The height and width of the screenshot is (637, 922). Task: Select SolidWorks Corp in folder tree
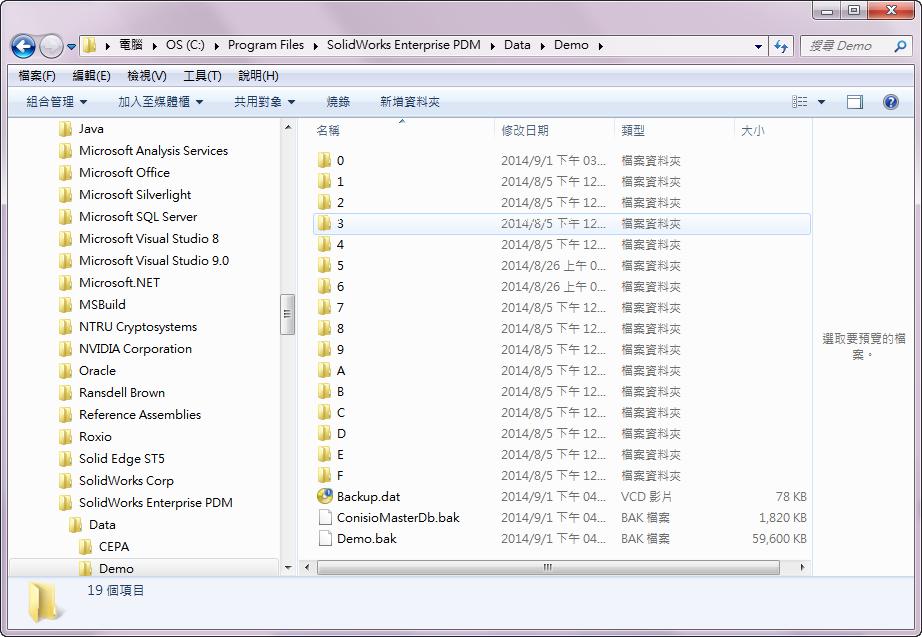pyautogui.click(x=126, y=481)
